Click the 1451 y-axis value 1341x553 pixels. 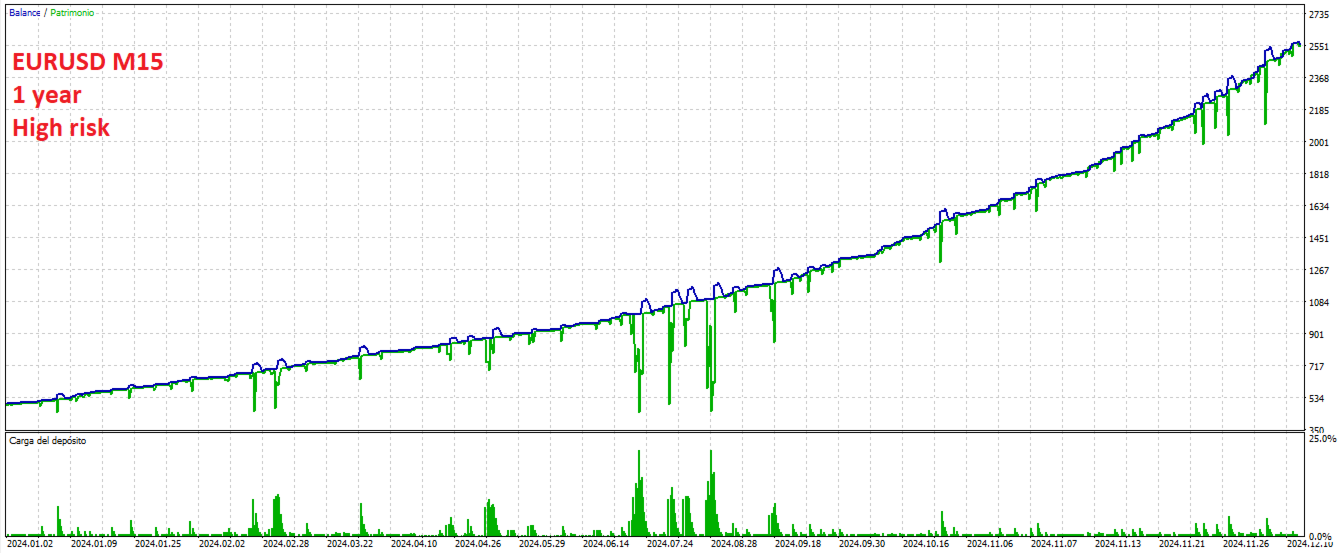(1318, 238)
